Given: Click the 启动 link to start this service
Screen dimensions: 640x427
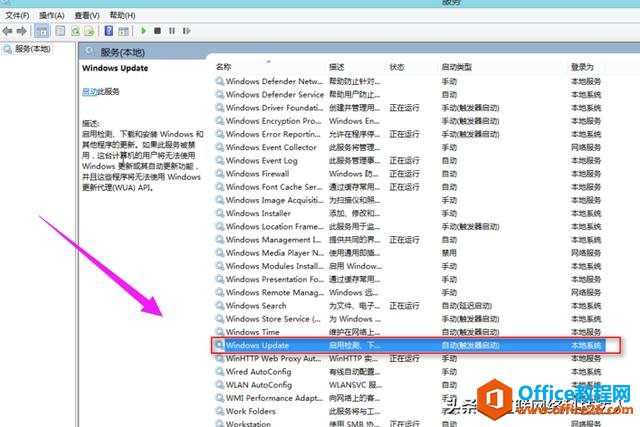Looking at the screenshot, I should coord(89,91).
